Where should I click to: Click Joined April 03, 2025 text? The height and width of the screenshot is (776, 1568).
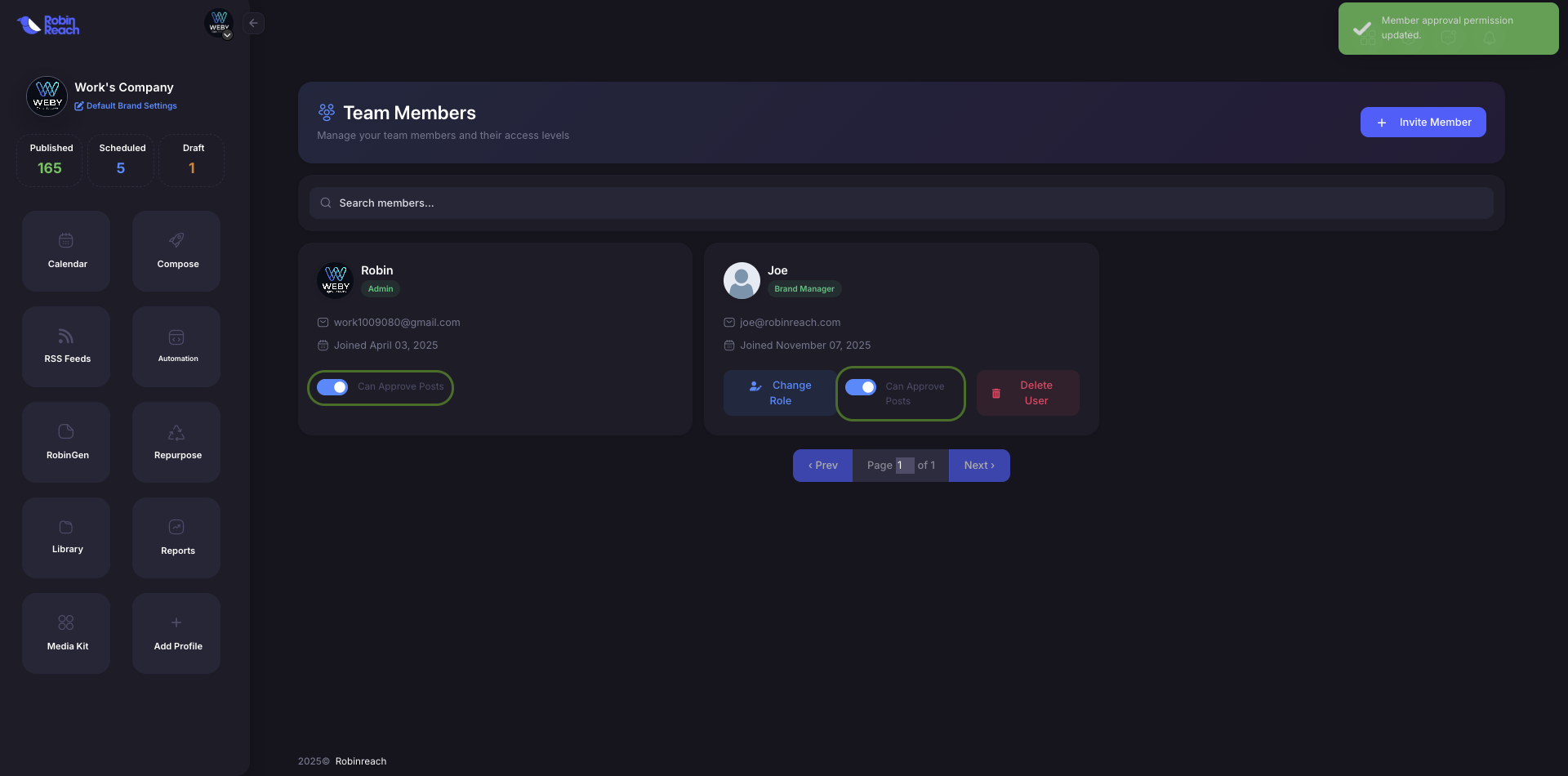(385, 346)
